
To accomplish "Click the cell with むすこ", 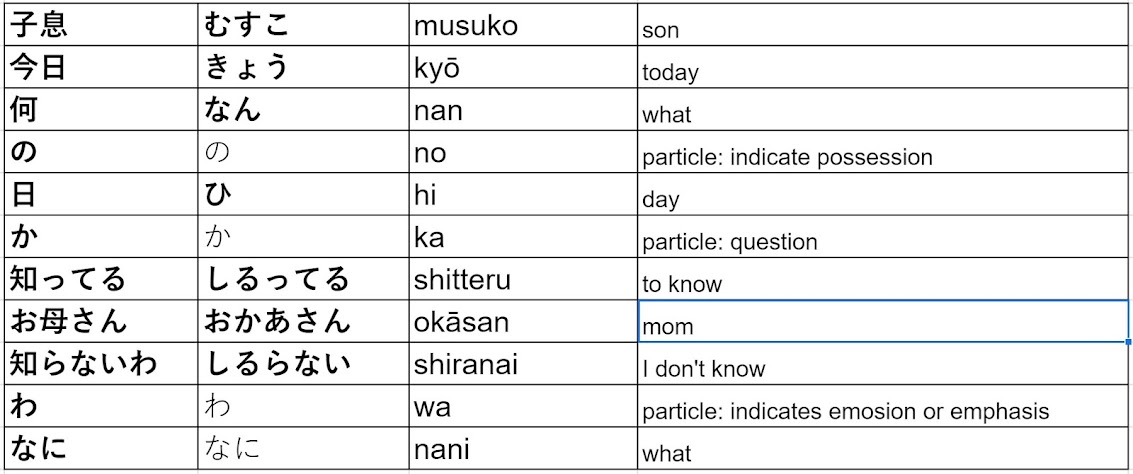I will pyautogui.click(x=303, y=26).
